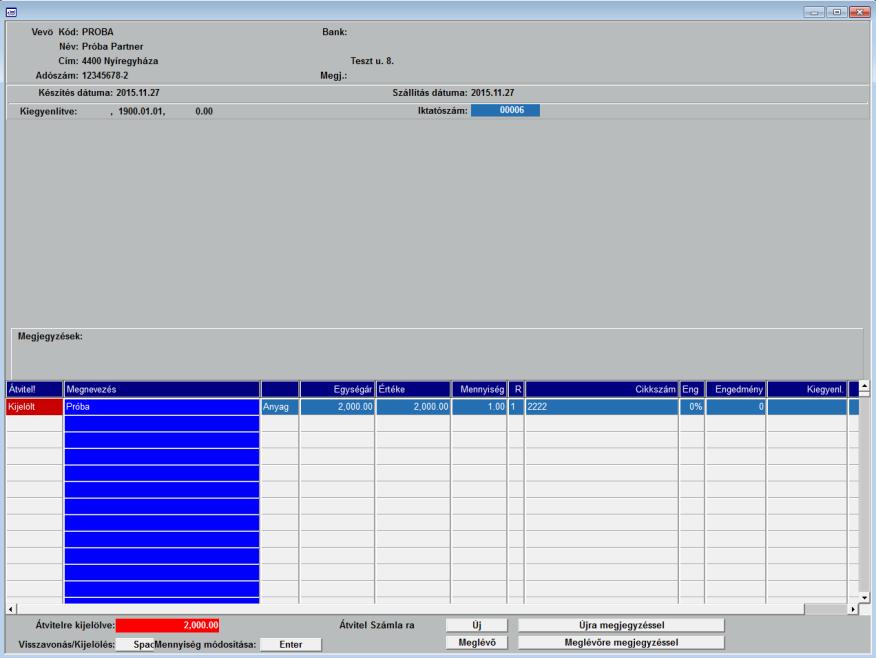This screenshot has width=876, height=658.
Task: Close the window with the X button
Action: tap(859, 12)
